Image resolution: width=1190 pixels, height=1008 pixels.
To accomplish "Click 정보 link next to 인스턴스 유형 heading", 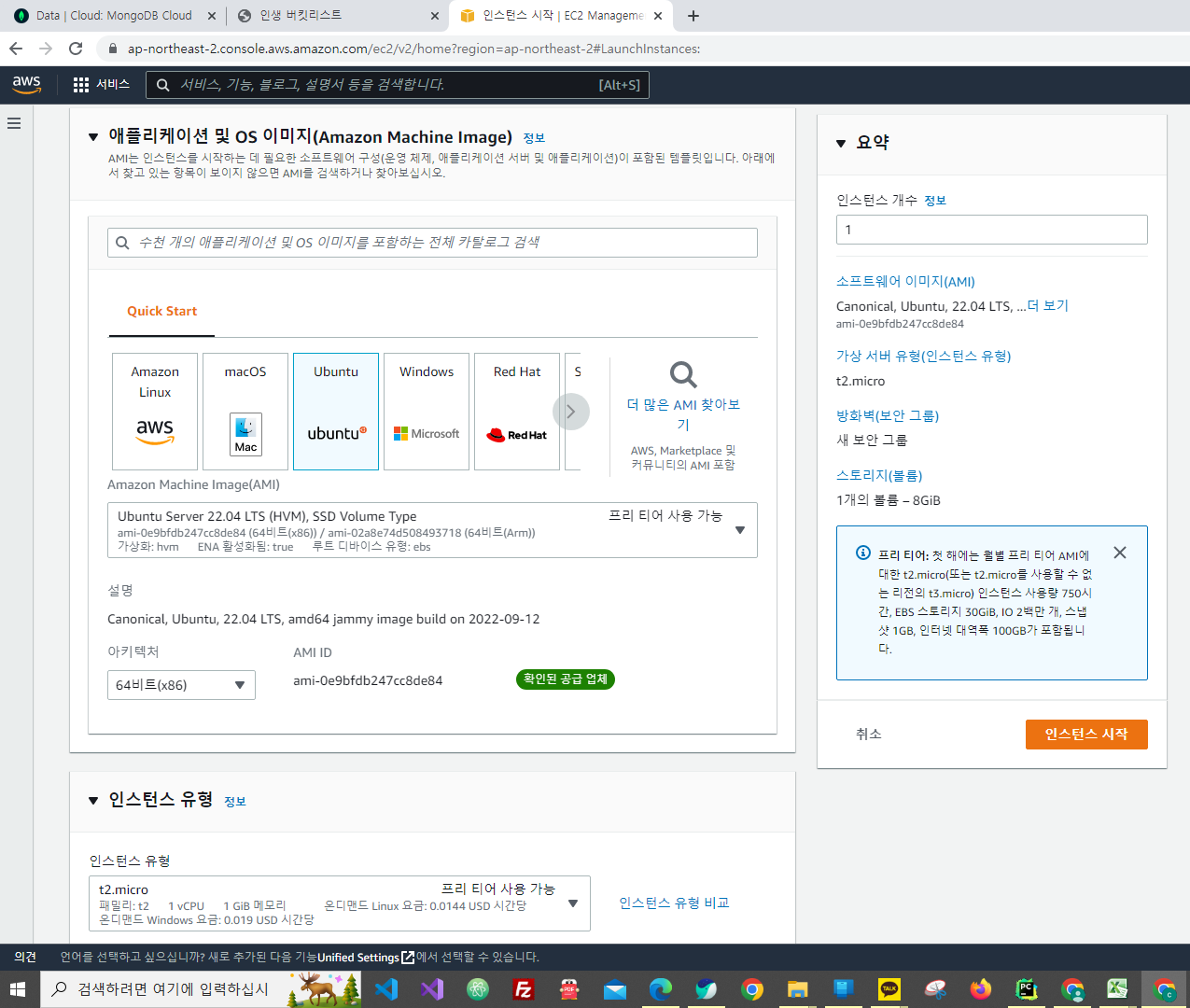I will (x=235, y=802).
